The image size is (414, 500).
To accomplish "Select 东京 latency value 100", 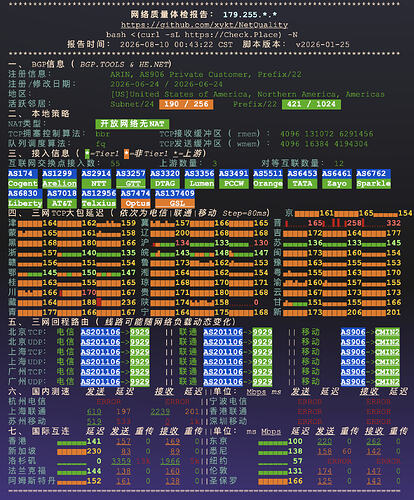I will pyautogui.click(x=295, y=441).
